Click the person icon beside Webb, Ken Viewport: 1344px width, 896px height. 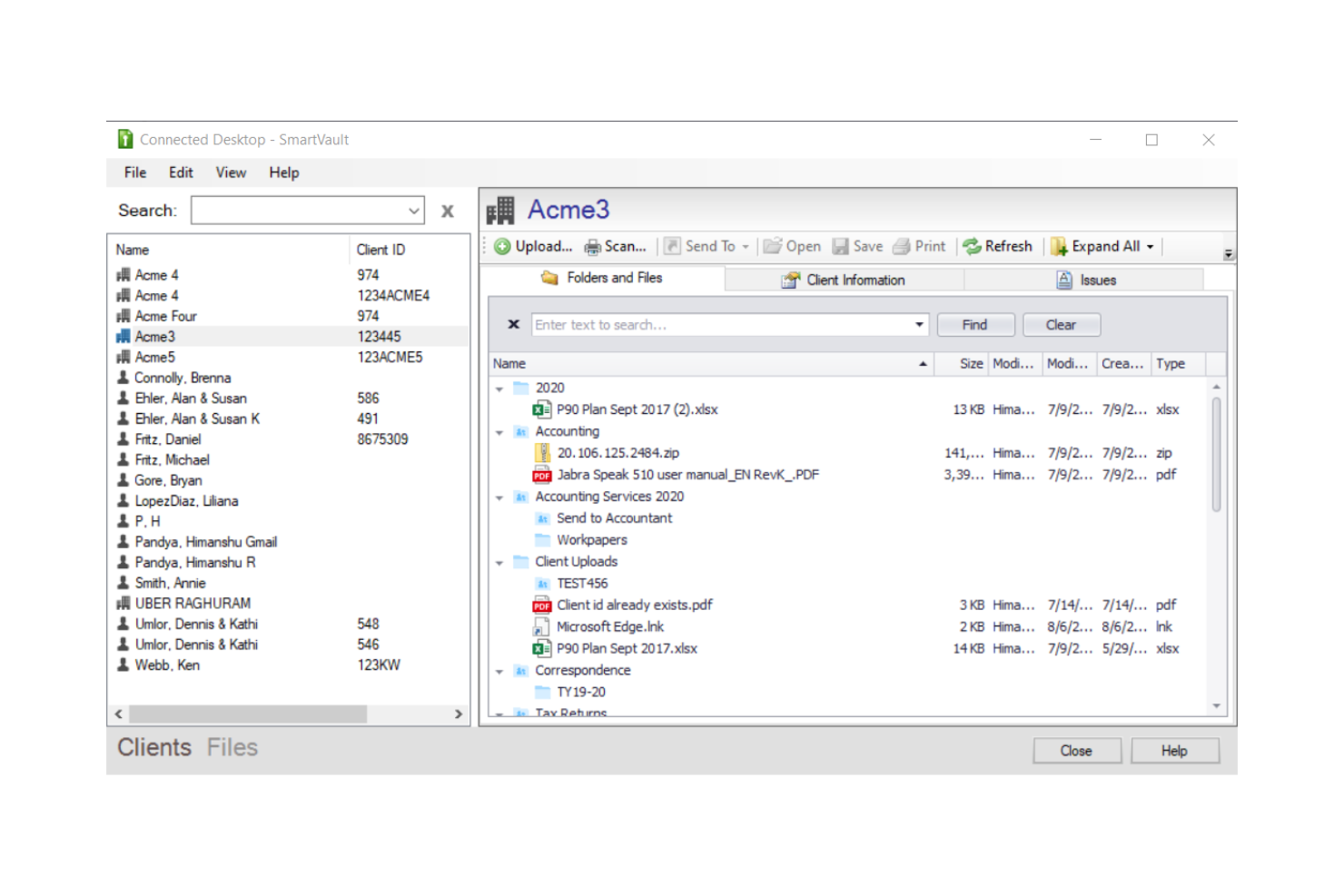(124, 665)
